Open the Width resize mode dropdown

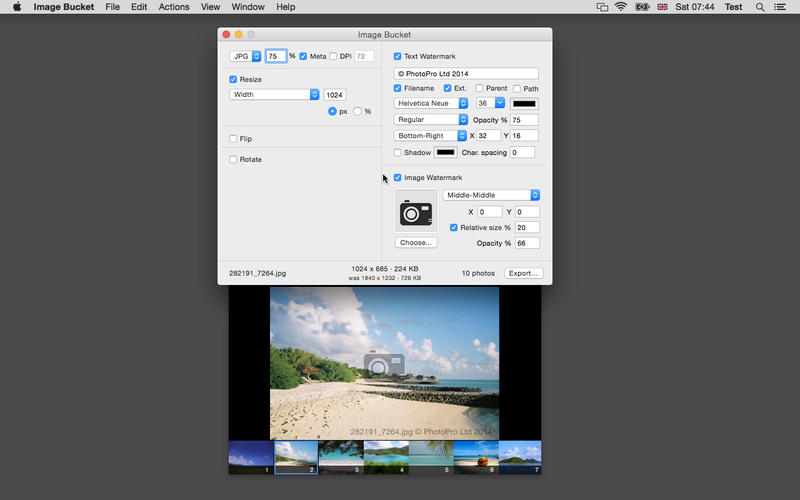point(274,94)
